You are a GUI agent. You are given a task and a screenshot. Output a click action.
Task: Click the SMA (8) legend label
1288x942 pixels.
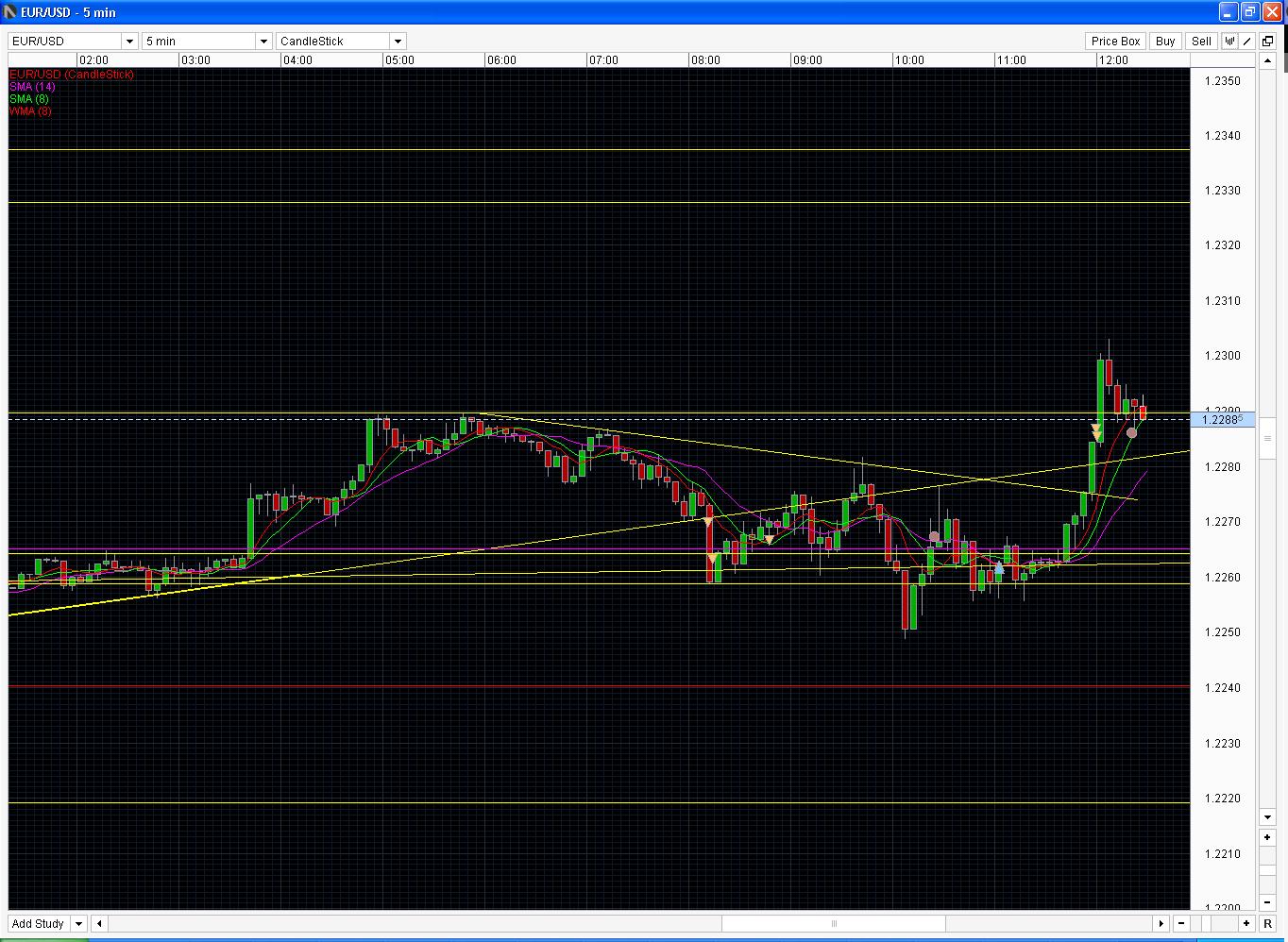[29, 98]
